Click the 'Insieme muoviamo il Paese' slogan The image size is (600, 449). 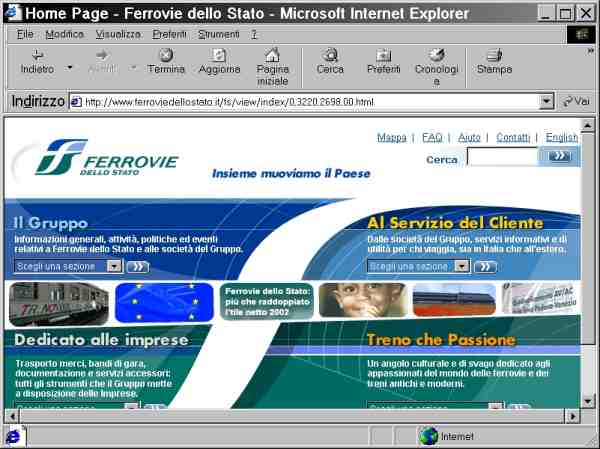point(291,173)
